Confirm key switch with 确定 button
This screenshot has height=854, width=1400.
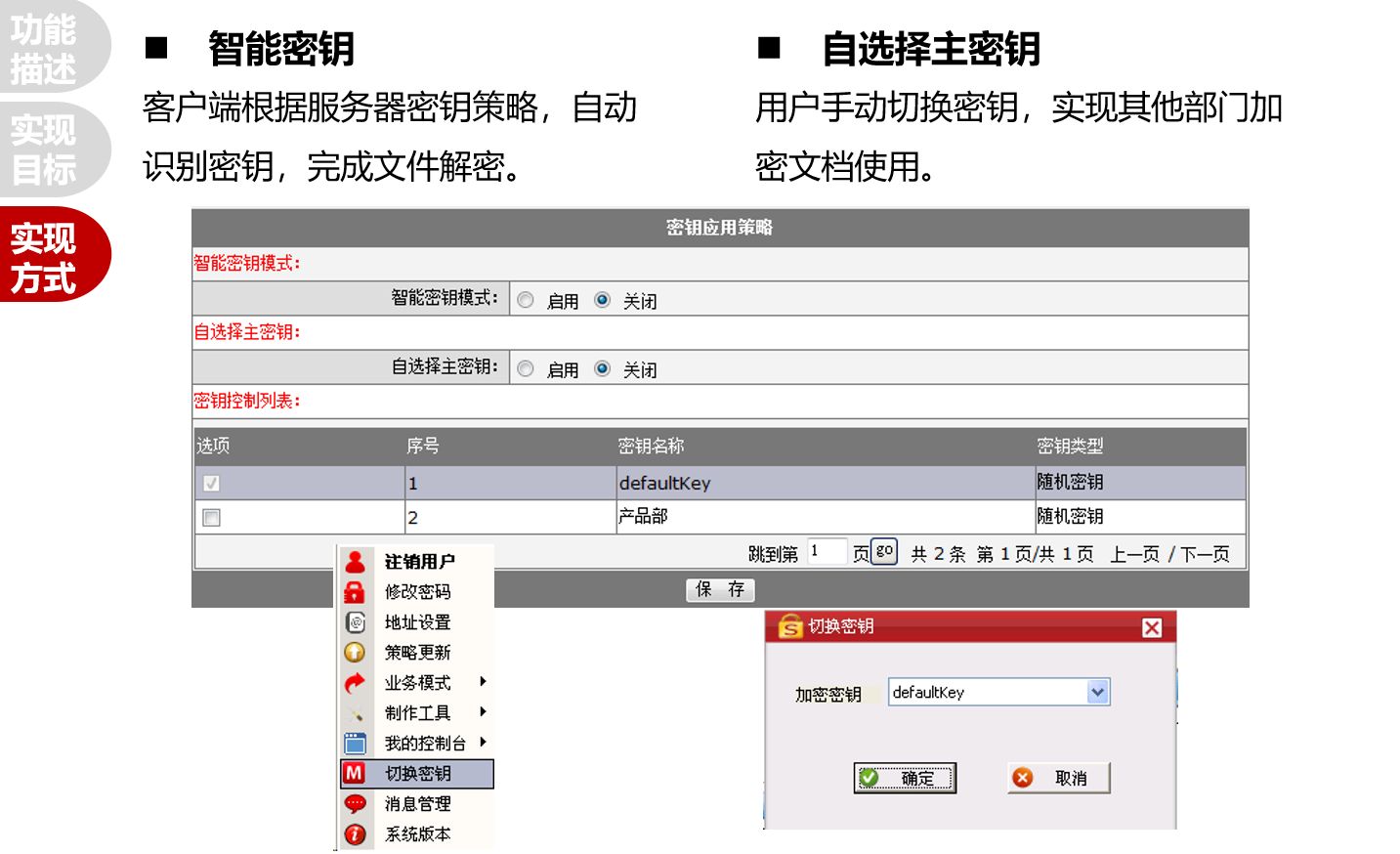(904, 778)
